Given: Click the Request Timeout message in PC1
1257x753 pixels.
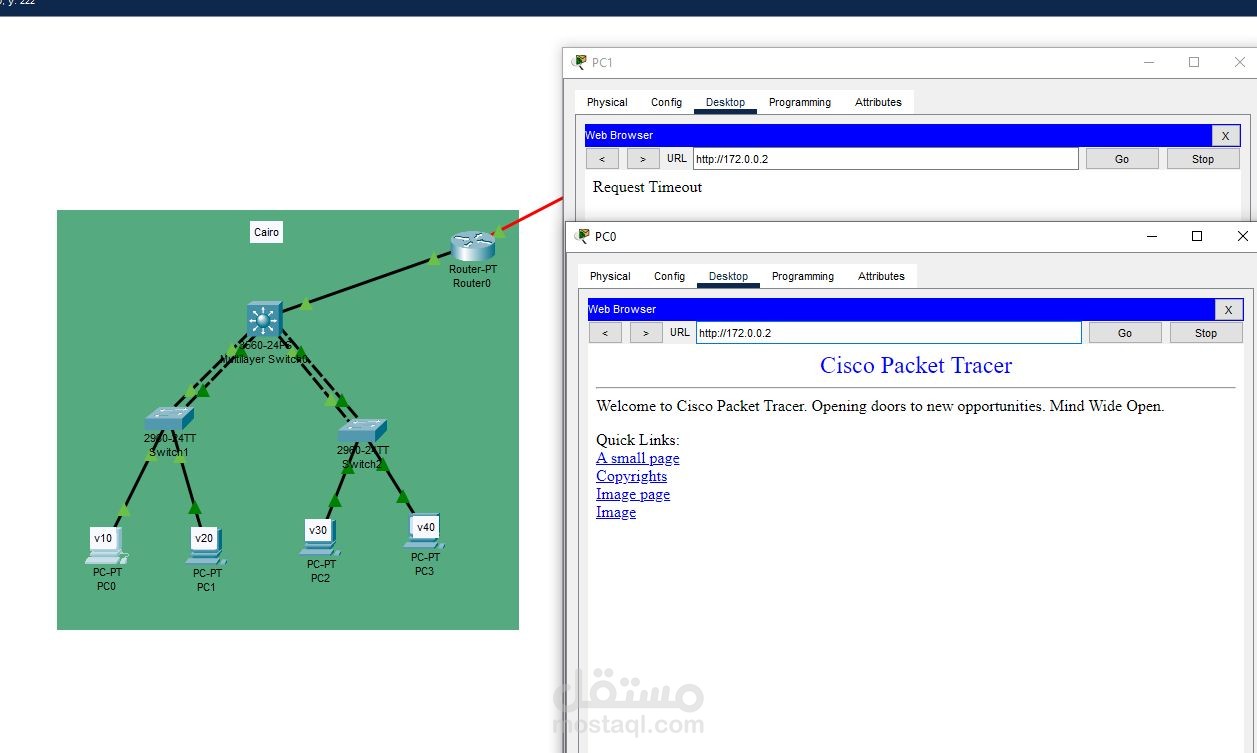Looking at the screenshot, I should click(648, 187).
